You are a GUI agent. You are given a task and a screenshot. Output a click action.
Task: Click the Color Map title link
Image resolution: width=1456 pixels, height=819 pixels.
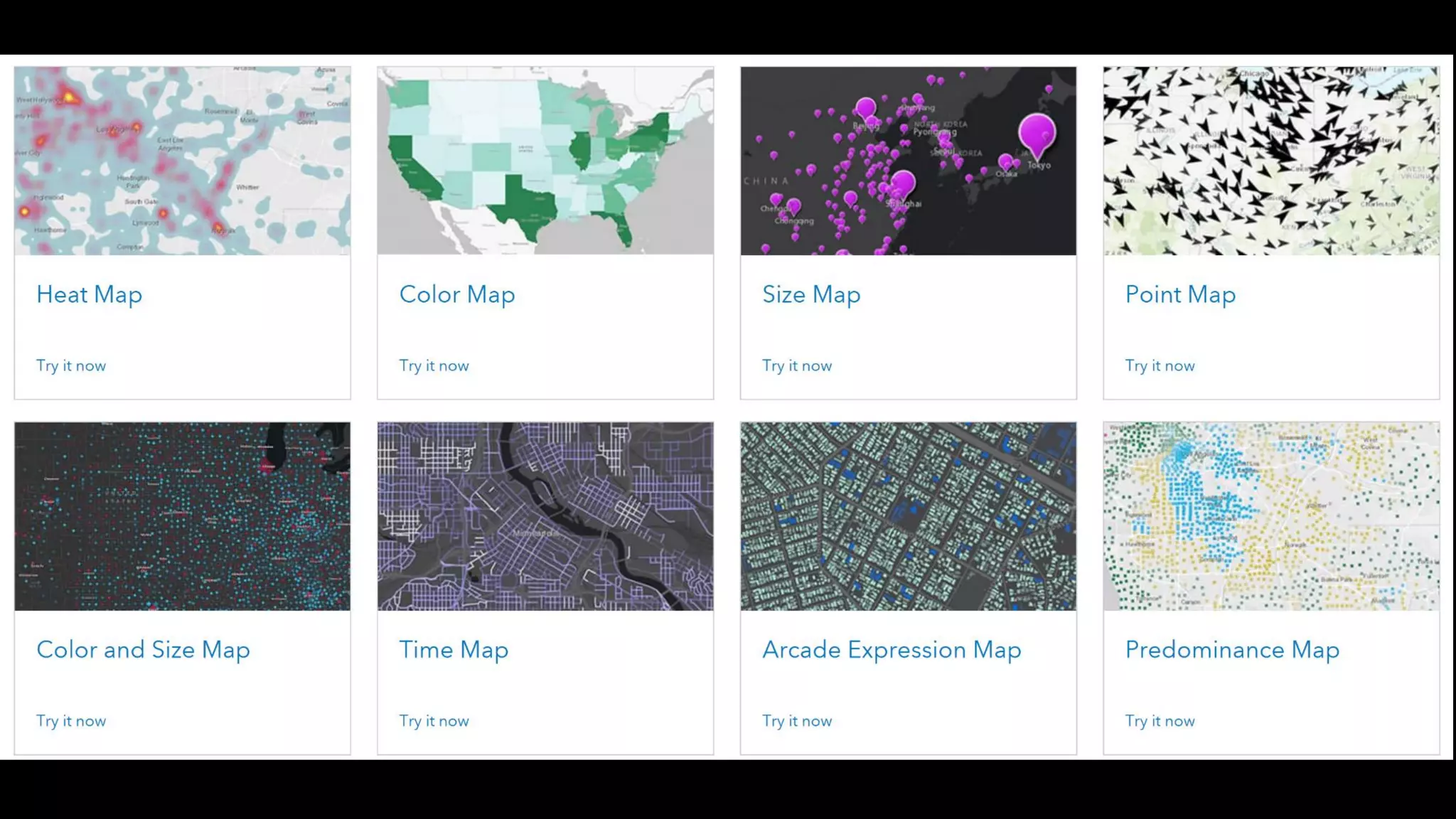456,294
